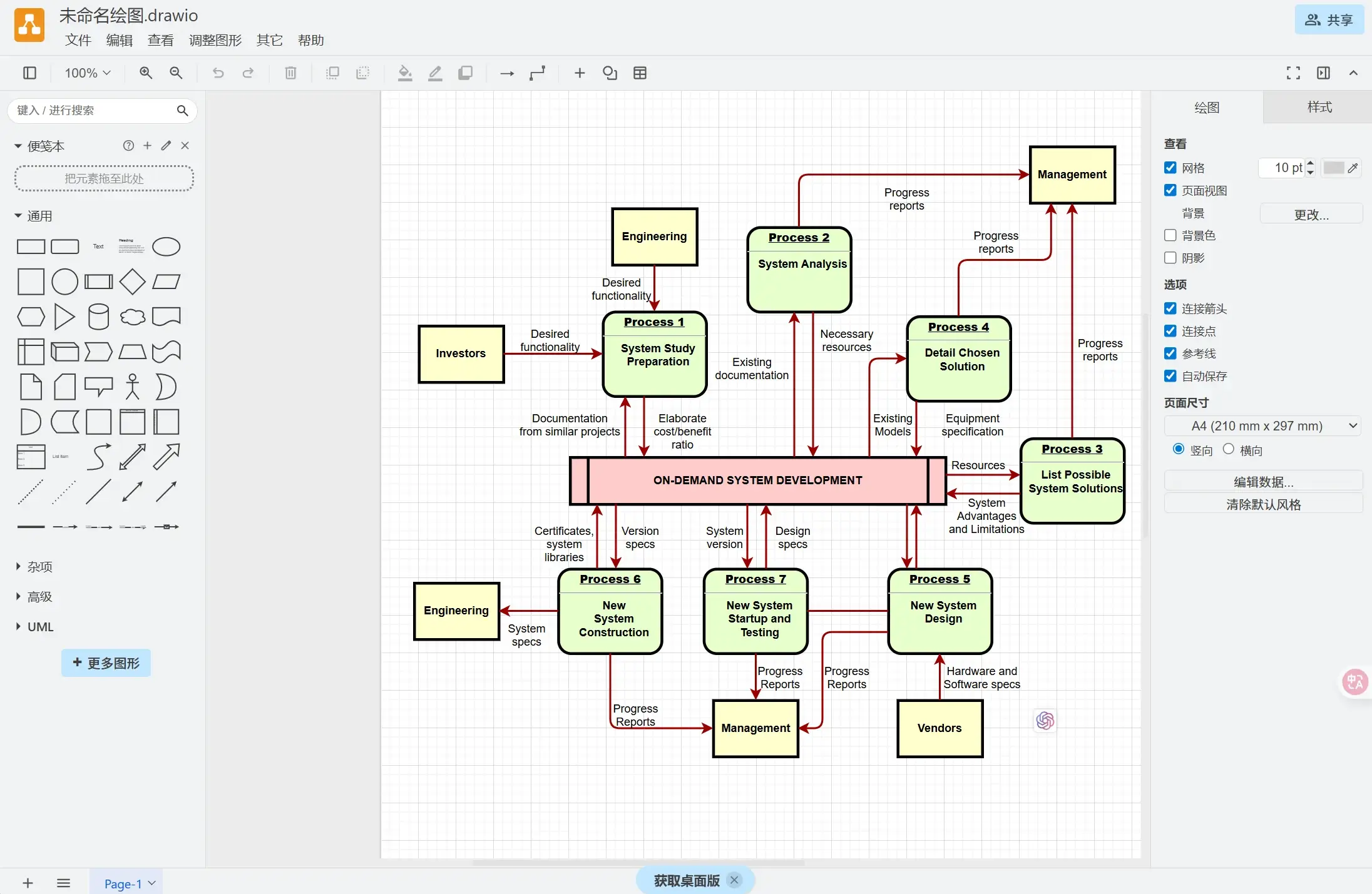Expand the 杂项 shapes section
Viewport: 1372px width, 894px height.
coord(18,566)
